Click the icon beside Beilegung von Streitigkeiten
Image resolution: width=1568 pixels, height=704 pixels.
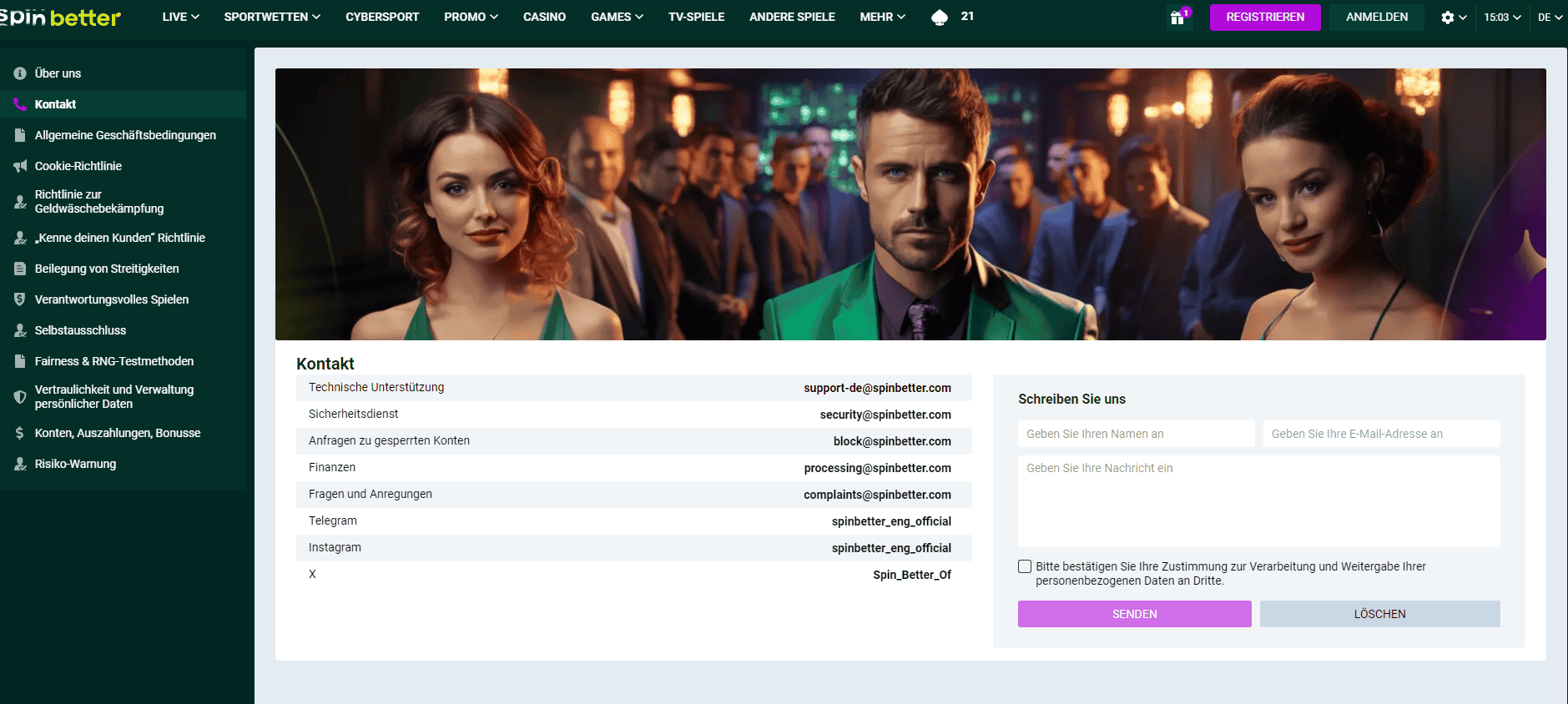[20, 269]
